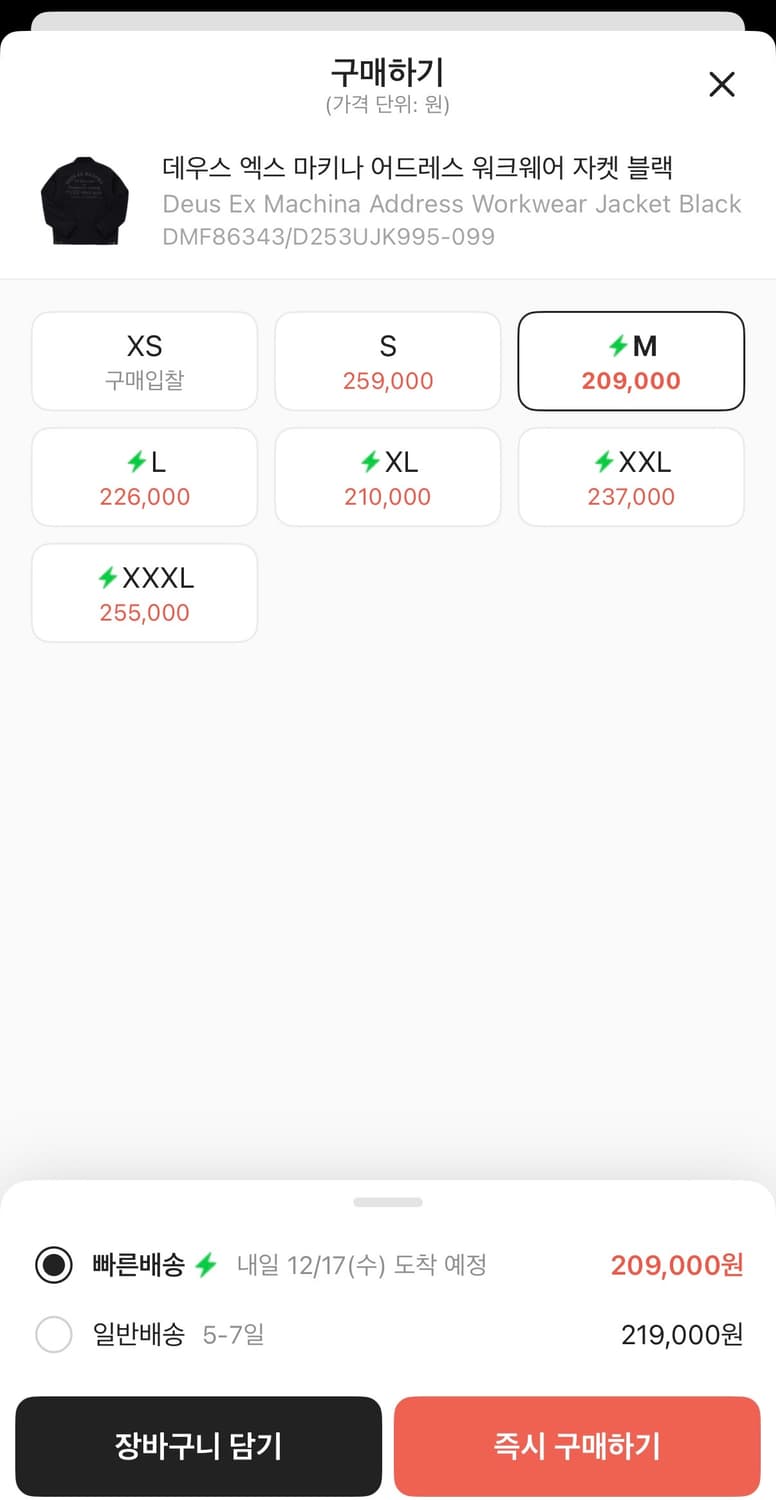
Task: Tap the 장바구니 담기 add-to-cart button
Action: 199,1446
